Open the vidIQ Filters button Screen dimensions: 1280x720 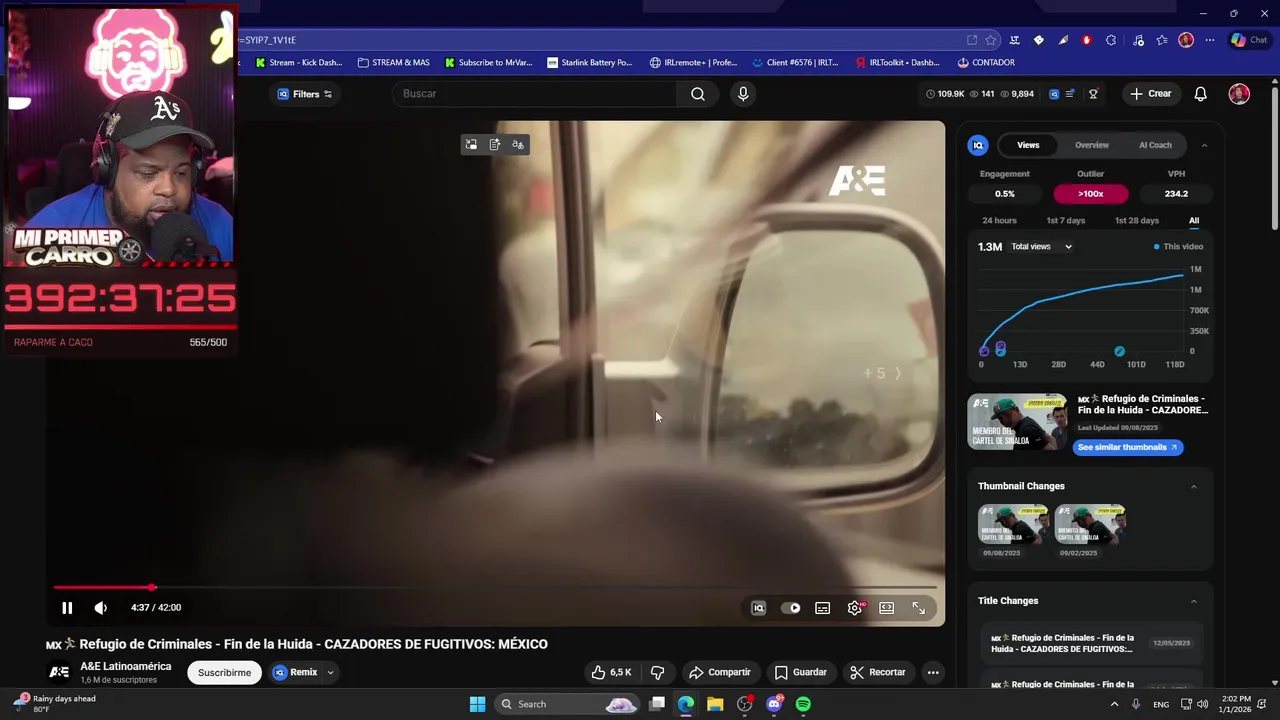tap(305, 94)
